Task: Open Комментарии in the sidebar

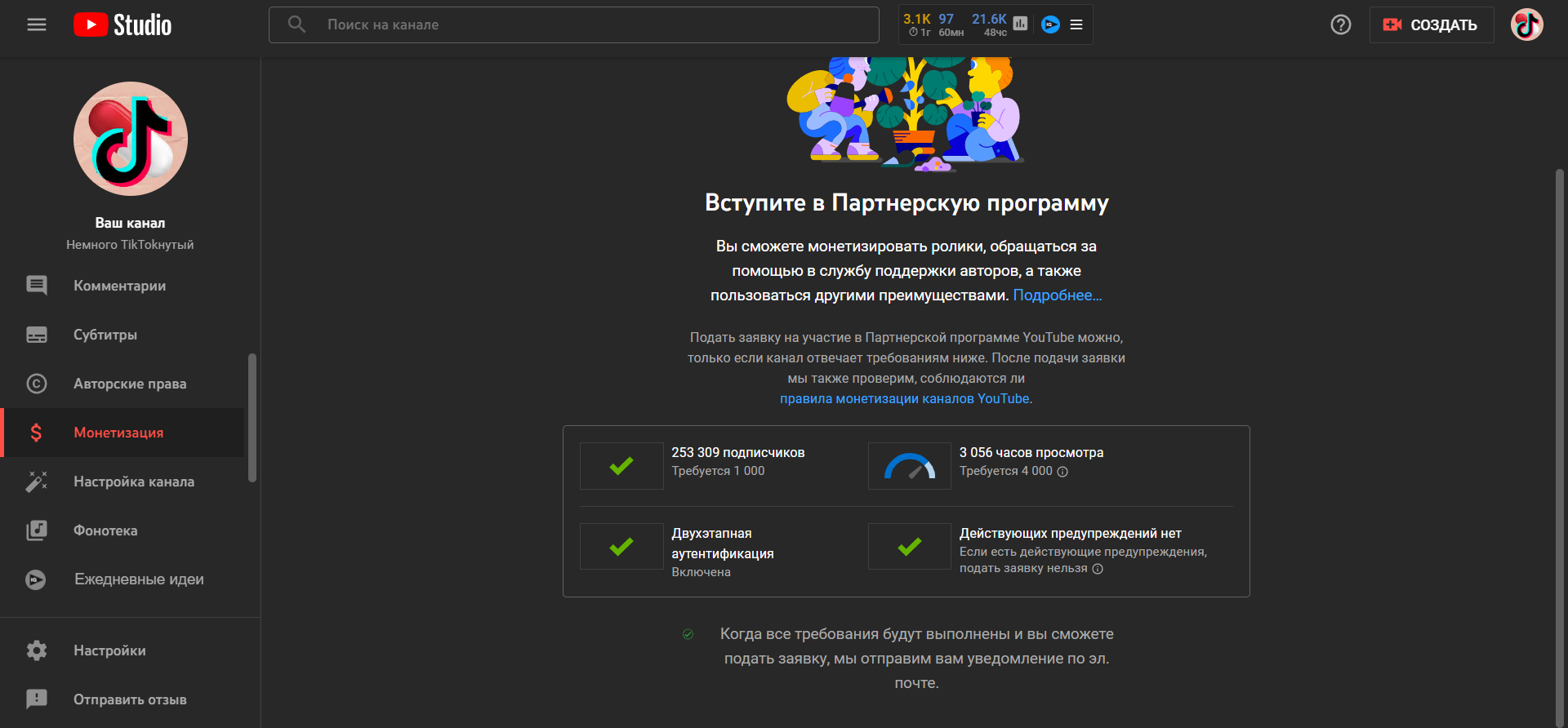Action: (119, 286)
